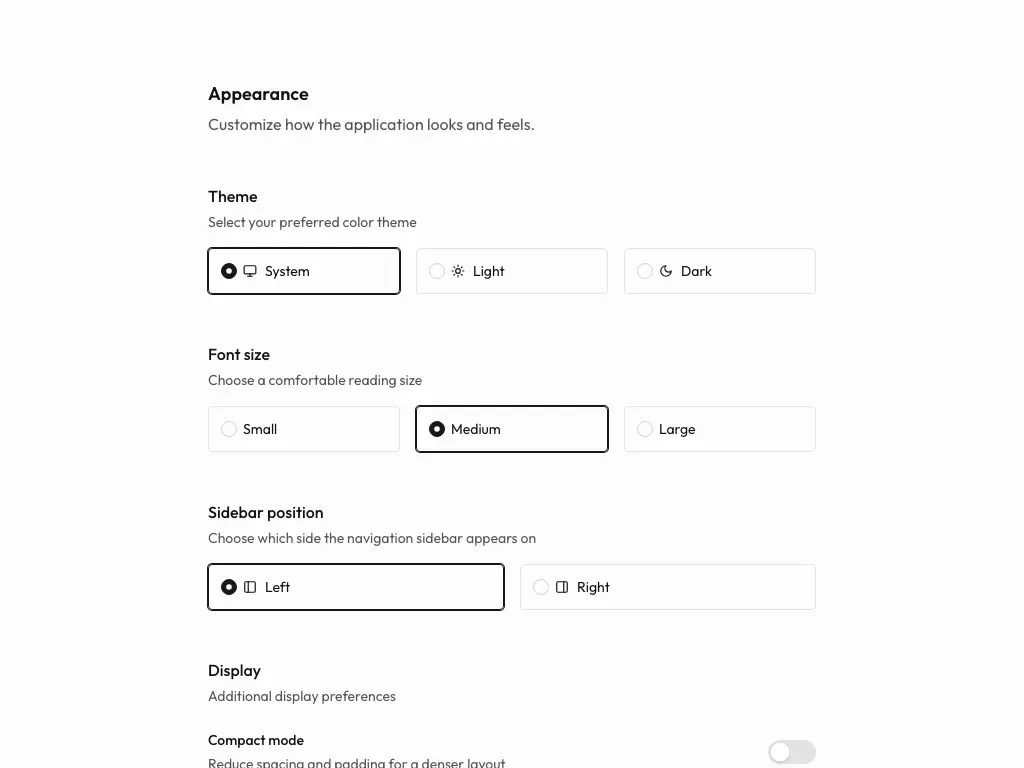
Task: Select the Dark theme radio button
Action: pos(645,271)
